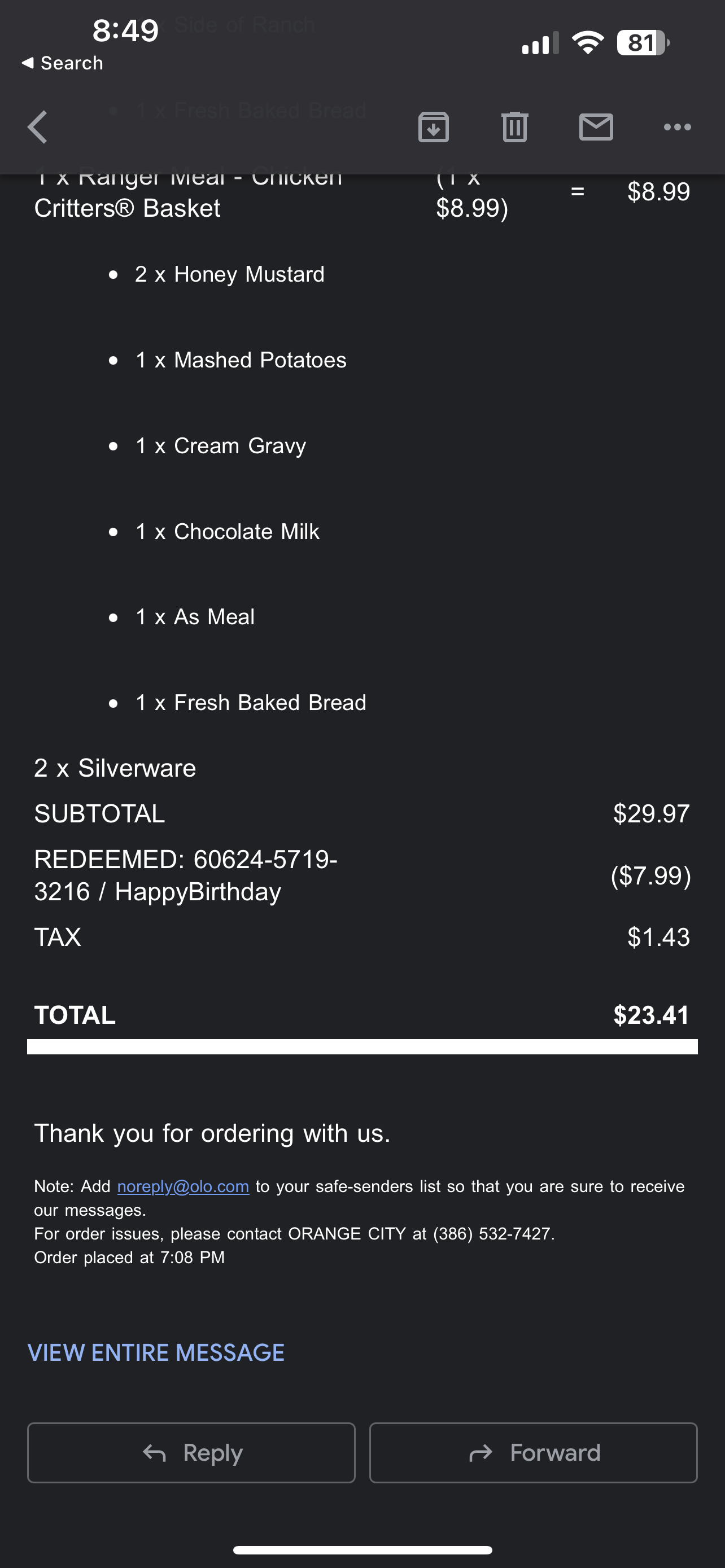This screenshot has width=725, height=1568.
Task: Tap the Wi-Fi status icon
Action: (587, 42)
